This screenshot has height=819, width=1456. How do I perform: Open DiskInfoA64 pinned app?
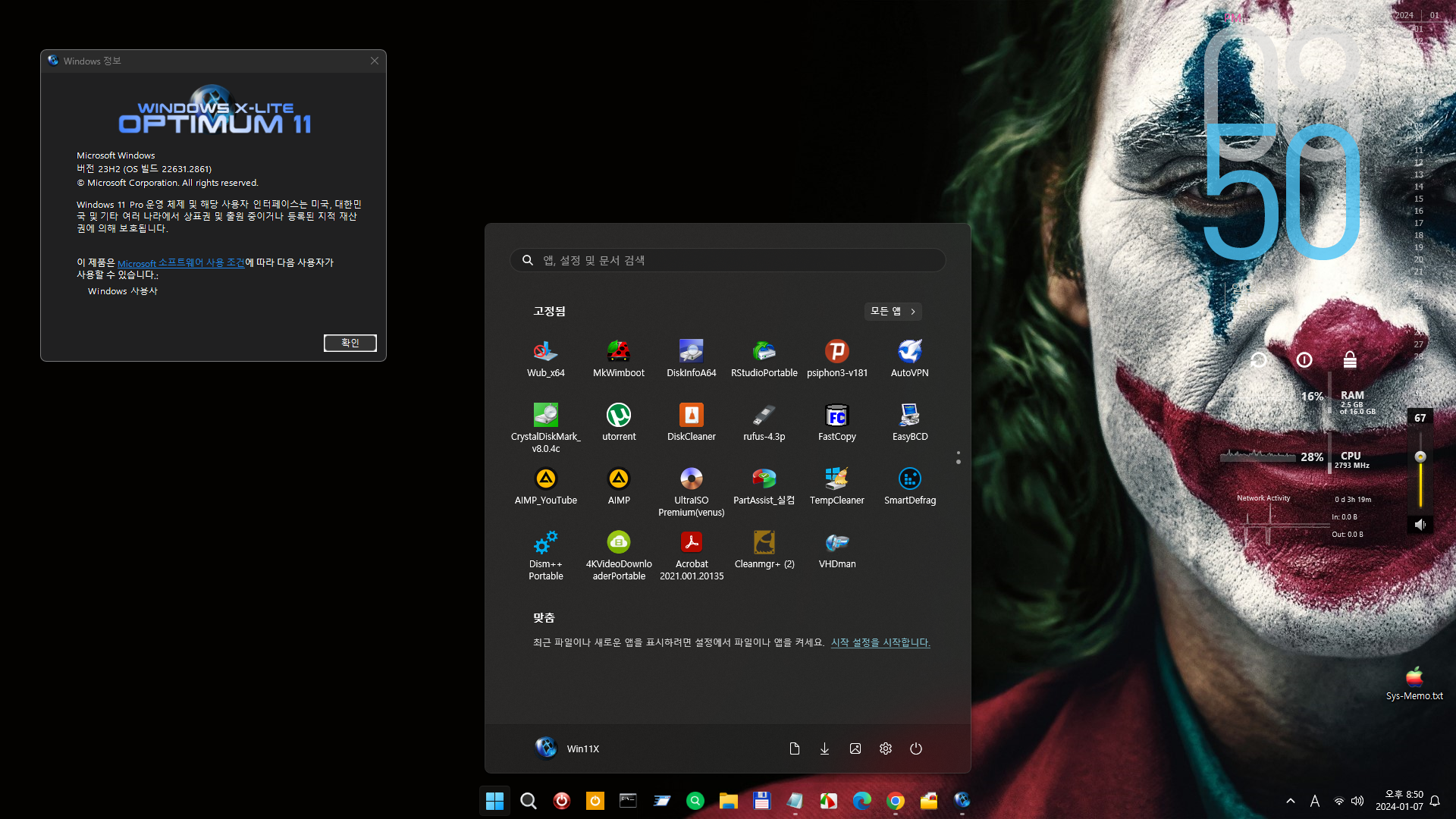point(692,358)
